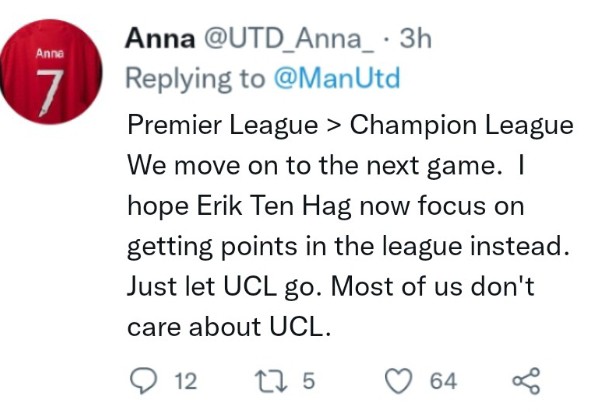Screen dimensions: 602x412
Task: View the 5 retweets count
Action: coord(309,381)
